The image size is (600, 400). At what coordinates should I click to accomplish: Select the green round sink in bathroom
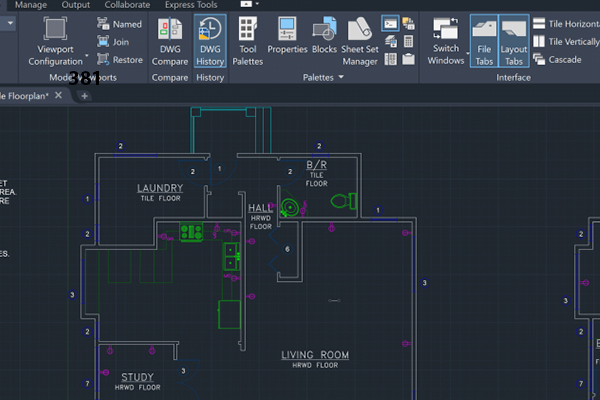(290, 207)
